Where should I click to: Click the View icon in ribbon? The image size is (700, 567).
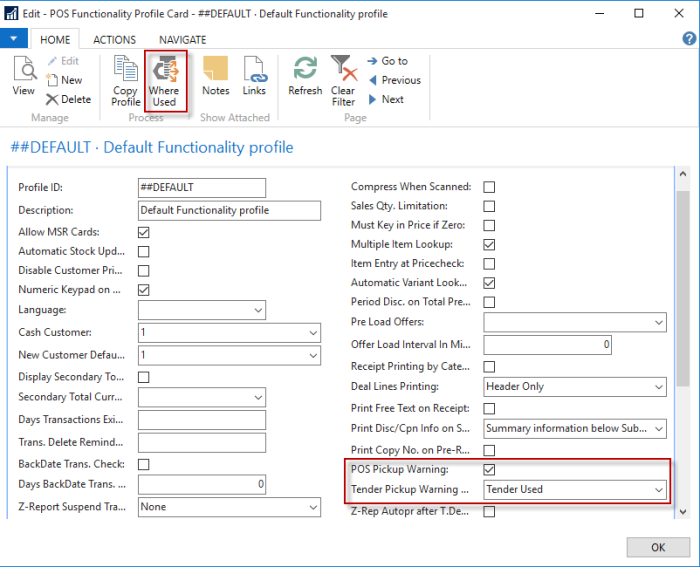[23, 78]
